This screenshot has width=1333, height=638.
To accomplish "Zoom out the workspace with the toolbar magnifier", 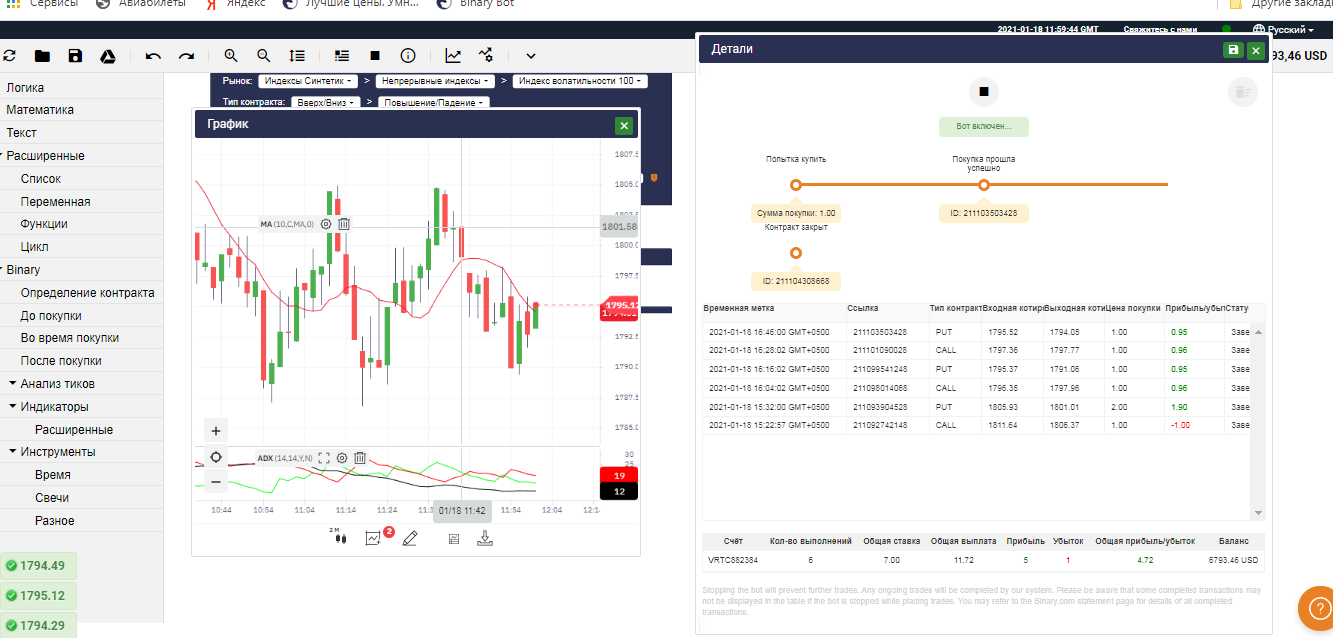I will 264,56.
